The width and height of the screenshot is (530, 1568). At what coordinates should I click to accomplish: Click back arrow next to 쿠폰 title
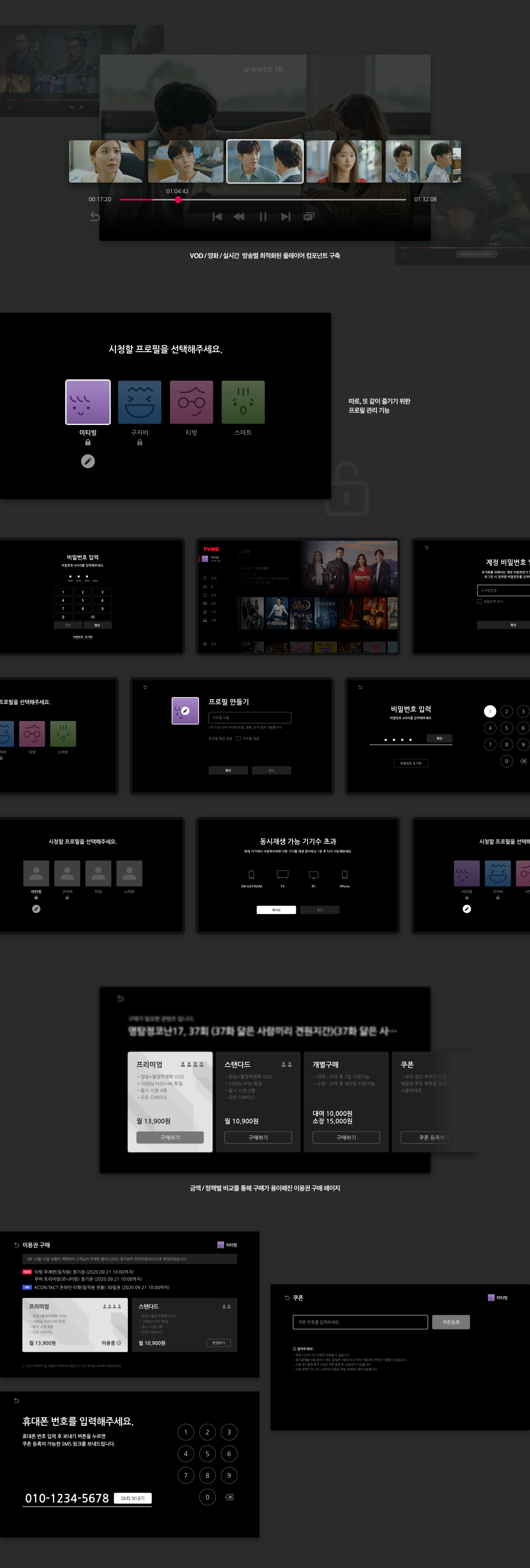[287, 1298]
